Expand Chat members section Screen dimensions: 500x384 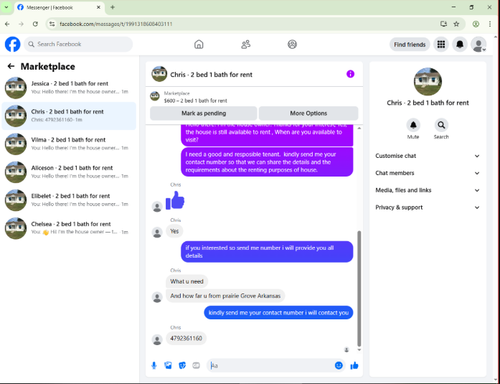[x=428, y=173]
